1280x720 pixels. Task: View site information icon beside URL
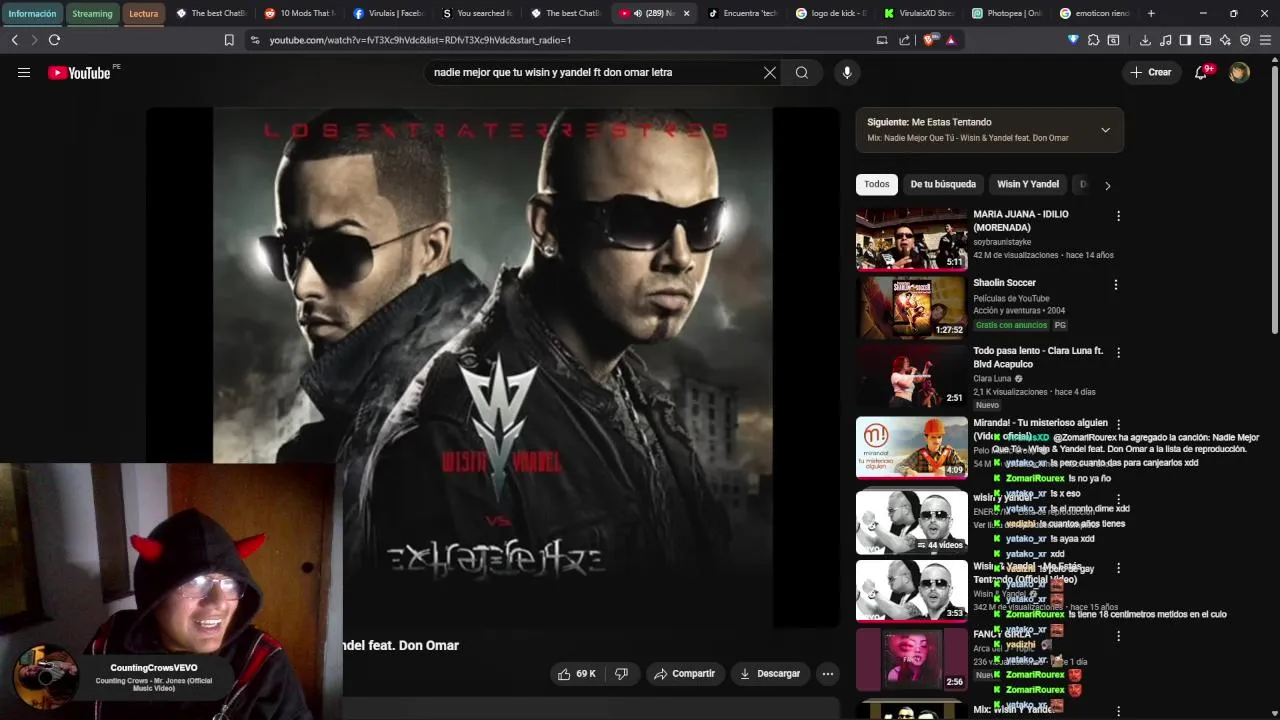click(x=255, y=40)
